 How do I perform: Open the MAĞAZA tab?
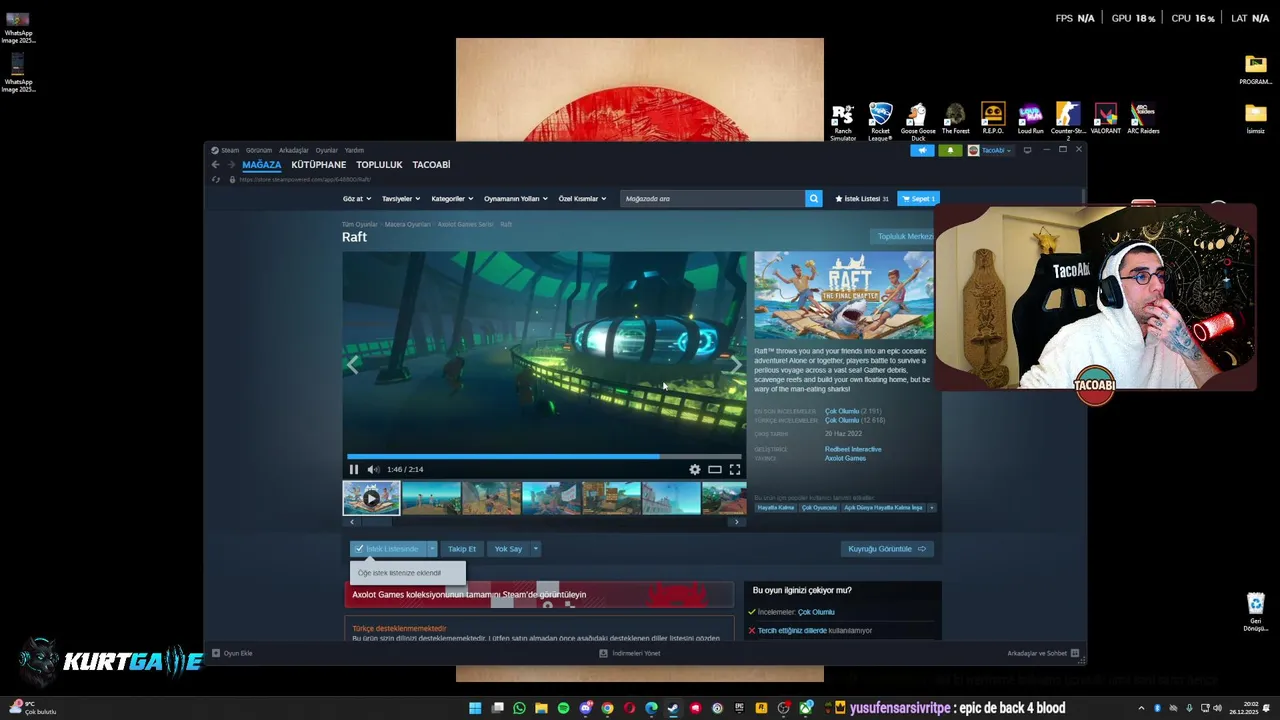(x=261, y=164)
